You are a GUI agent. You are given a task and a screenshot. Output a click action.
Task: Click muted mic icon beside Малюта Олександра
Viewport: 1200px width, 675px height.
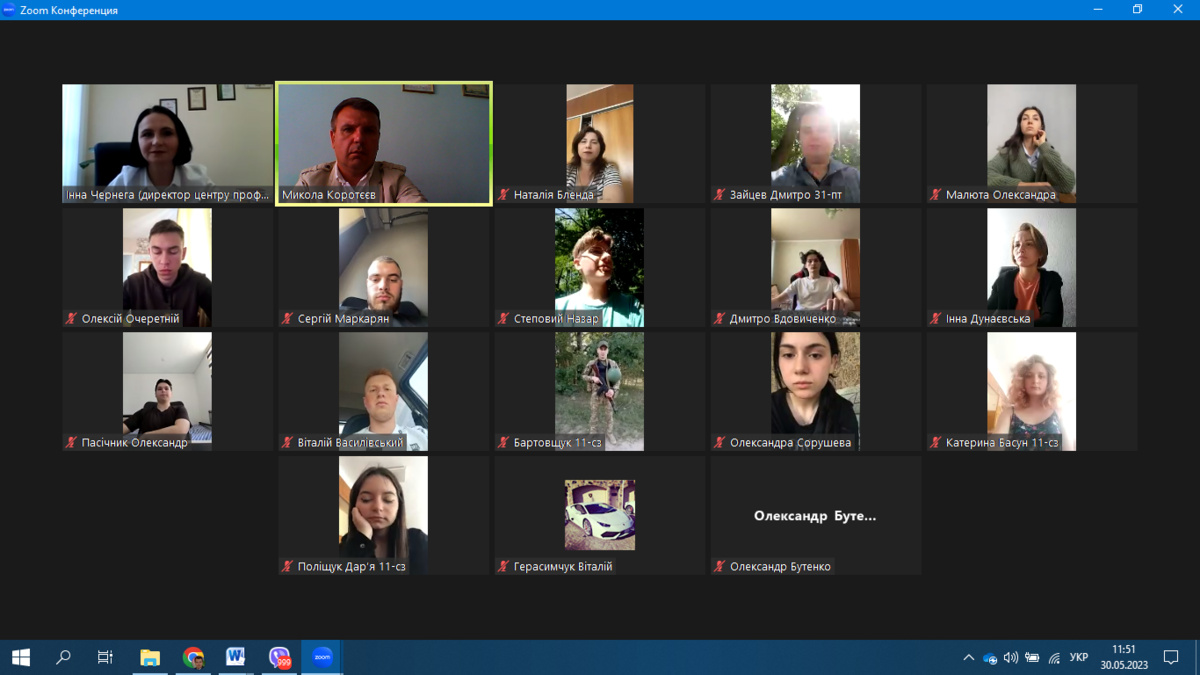click(936, 195)
